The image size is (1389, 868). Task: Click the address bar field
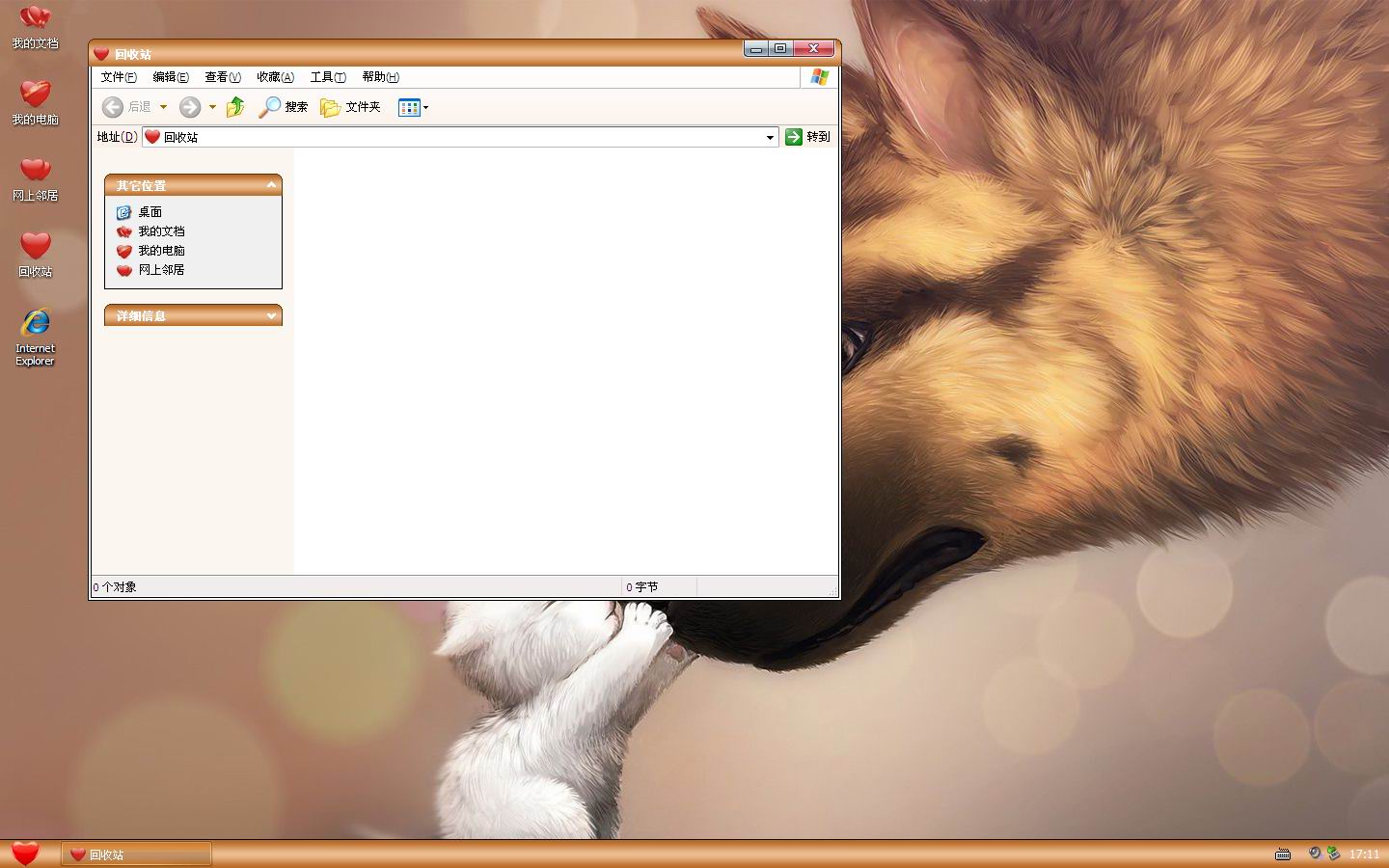(x=460, y=137)
